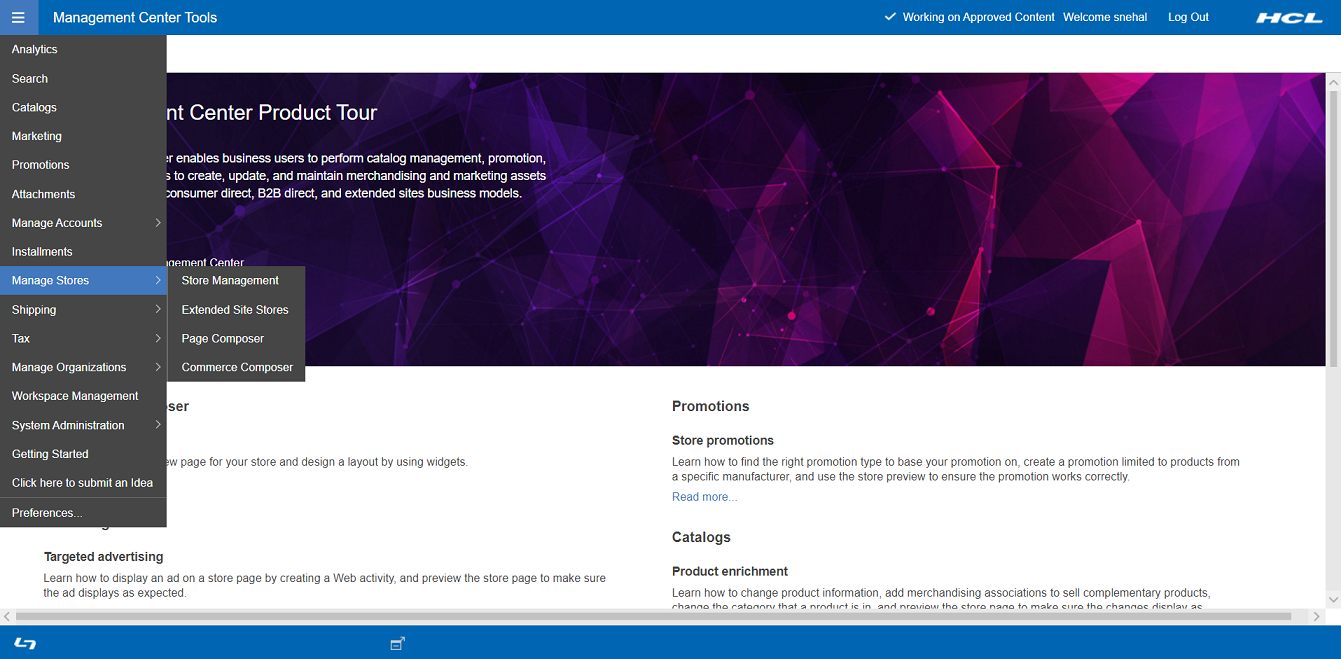Log out of Management Center Tools
1341x659 pixels.
pyautogui.click(x=1188, y=17)
